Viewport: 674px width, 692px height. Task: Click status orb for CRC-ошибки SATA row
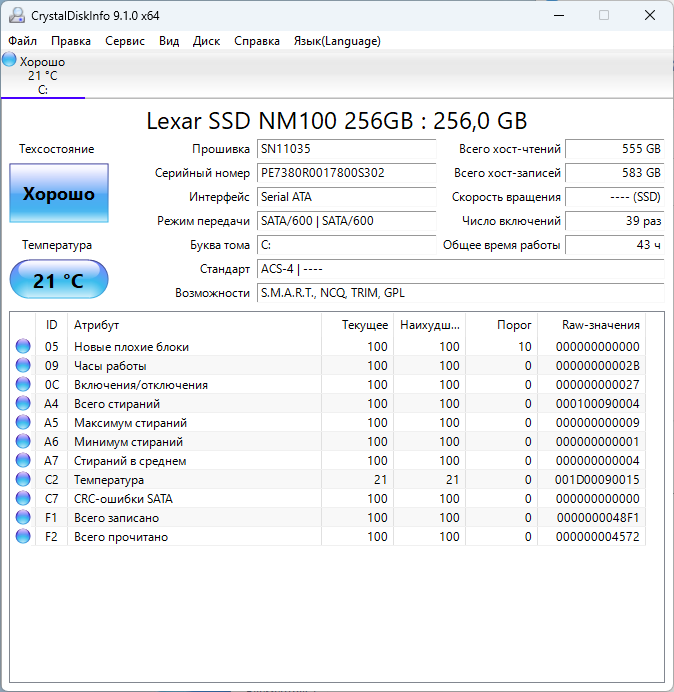pos(23,499)
